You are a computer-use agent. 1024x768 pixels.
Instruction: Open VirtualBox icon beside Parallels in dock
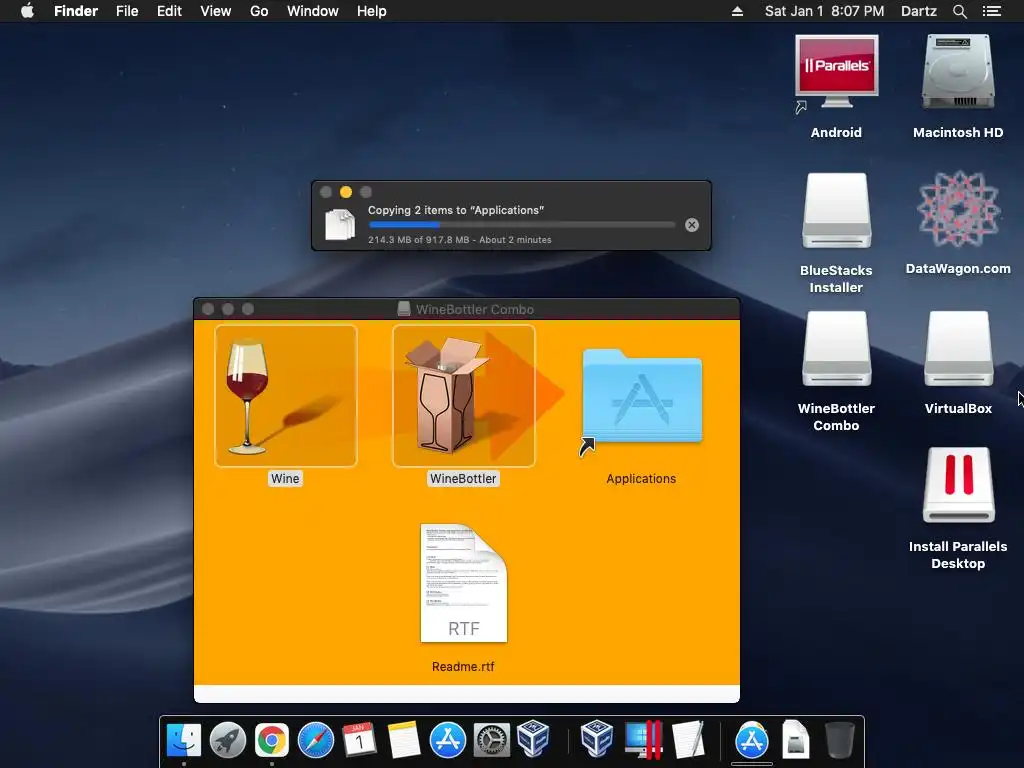tap(596, 738)
